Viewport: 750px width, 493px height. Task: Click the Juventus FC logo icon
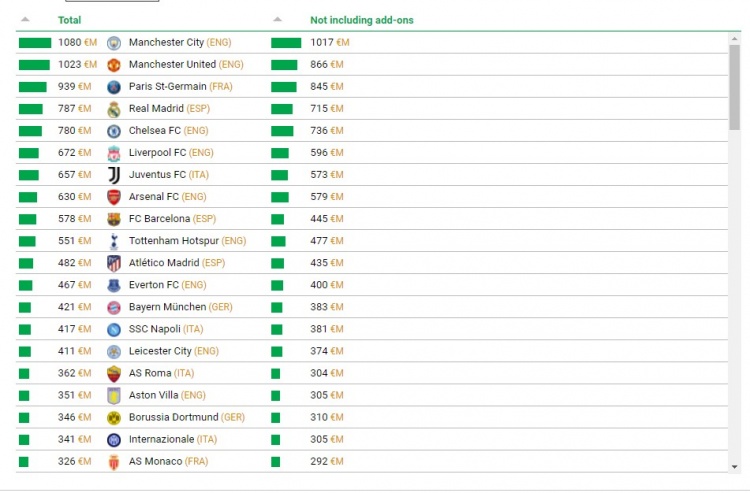114,175
